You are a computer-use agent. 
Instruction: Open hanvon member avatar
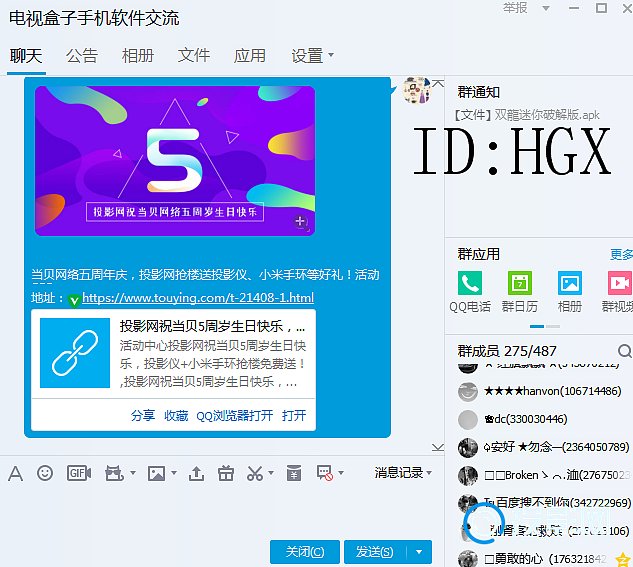pos(468,391)
